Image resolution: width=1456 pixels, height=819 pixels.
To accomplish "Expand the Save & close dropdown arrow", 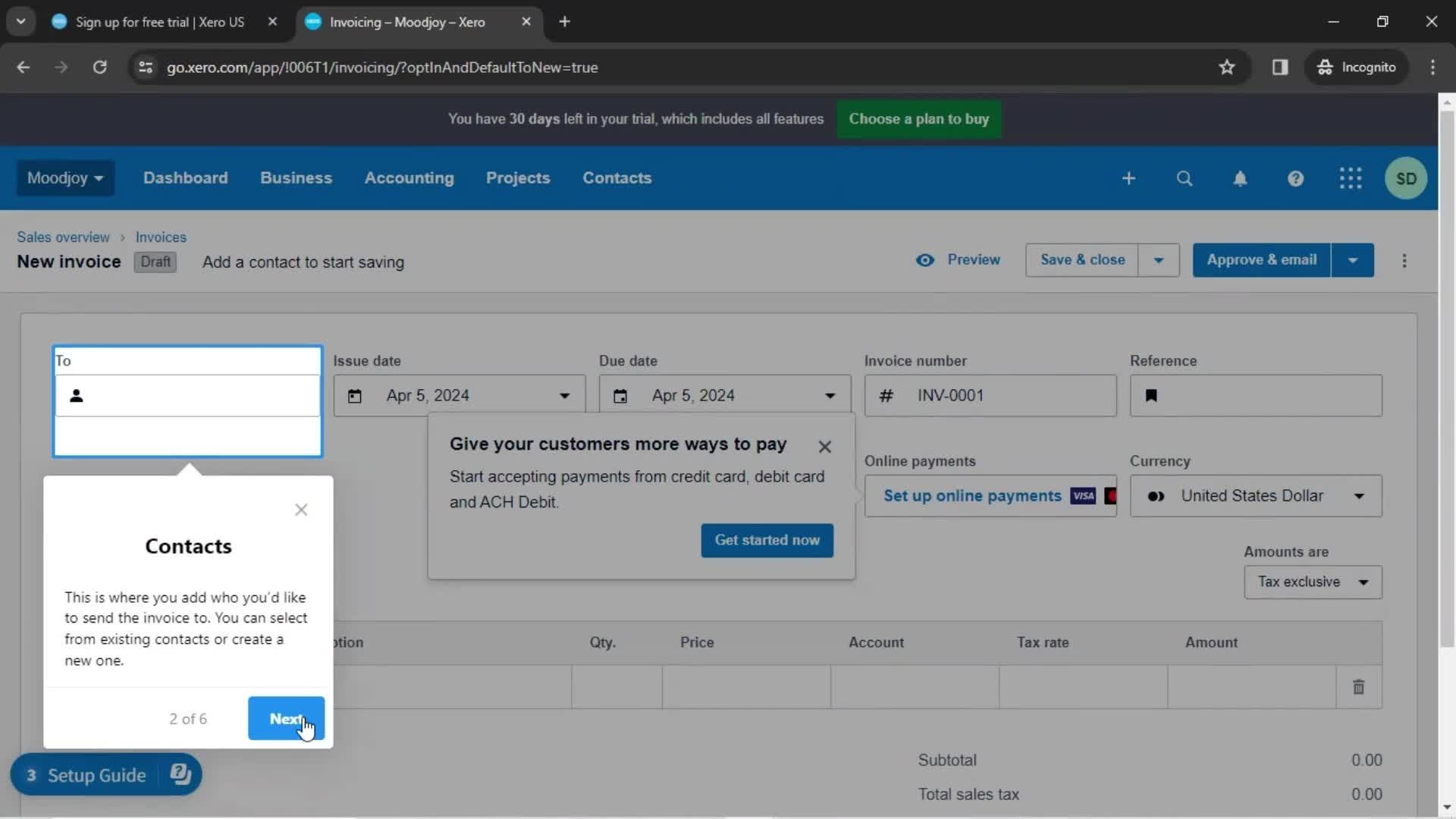I will click(1158, 260).
